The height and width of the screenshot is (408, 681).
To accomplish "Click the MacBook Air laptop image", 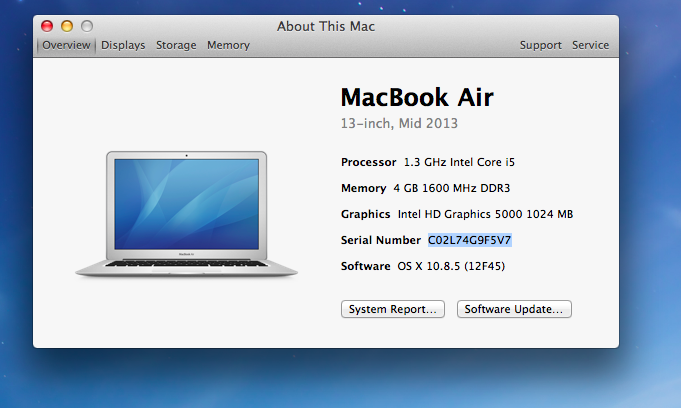I will pyautogui.click(x=187, y=213).
